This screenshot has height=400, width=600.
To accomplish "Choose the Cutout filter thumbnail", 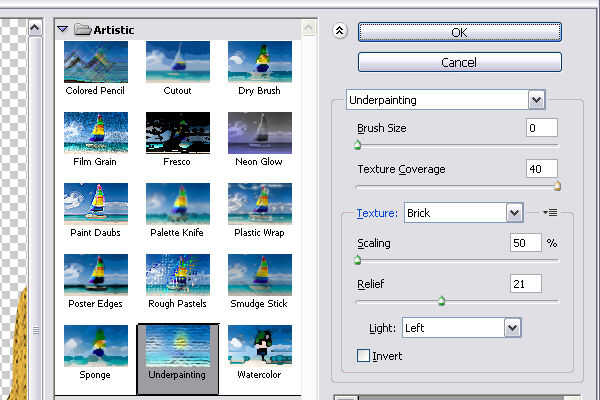I will (178, 62).
